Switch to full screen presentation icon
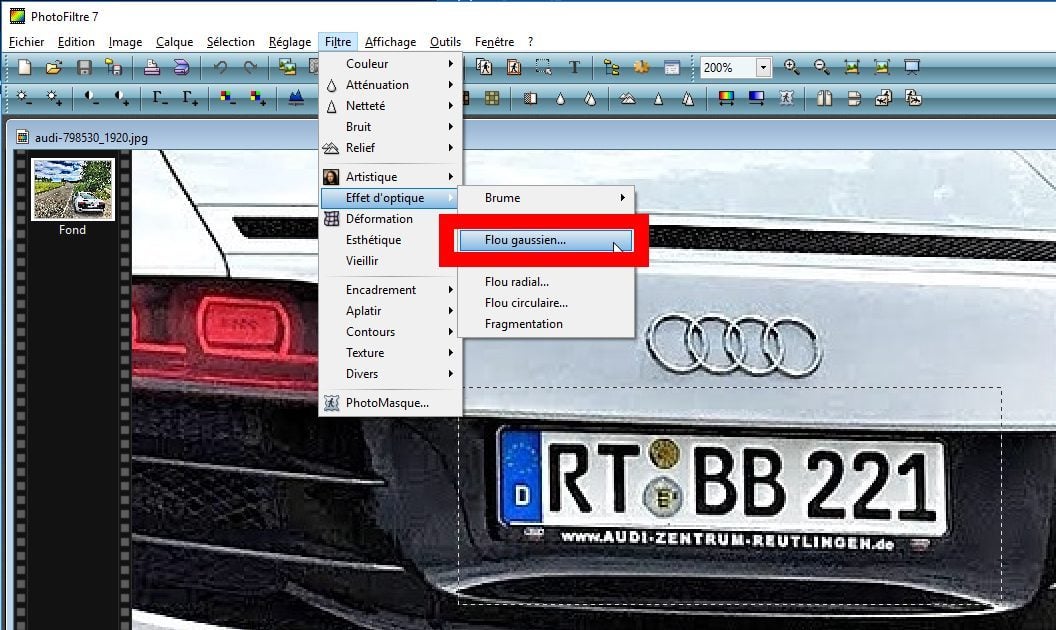The image size is (1056, 630). click(912, 67)
